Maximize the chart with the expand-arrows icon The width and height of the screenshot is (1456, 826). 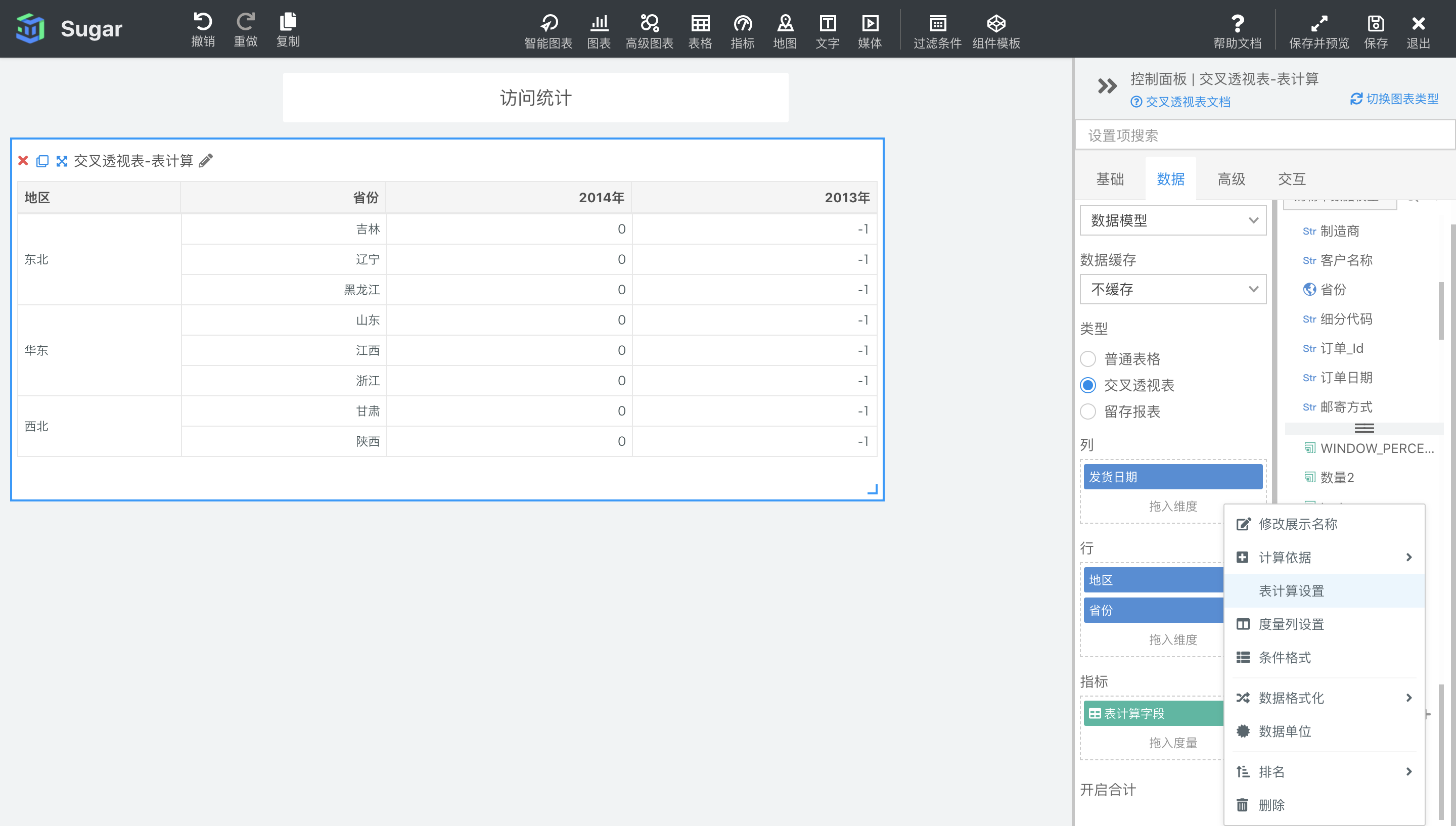62,161
